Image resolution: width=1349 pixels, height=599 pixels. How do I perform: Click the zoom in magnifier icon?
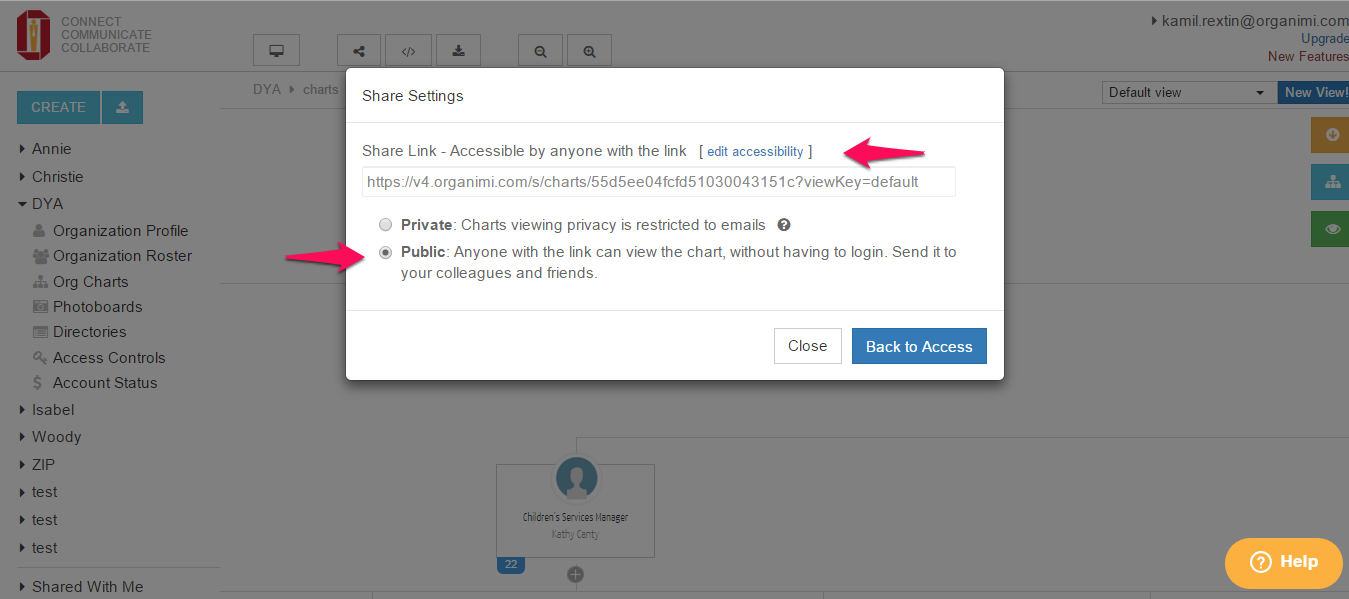click(x=590, y=51)
